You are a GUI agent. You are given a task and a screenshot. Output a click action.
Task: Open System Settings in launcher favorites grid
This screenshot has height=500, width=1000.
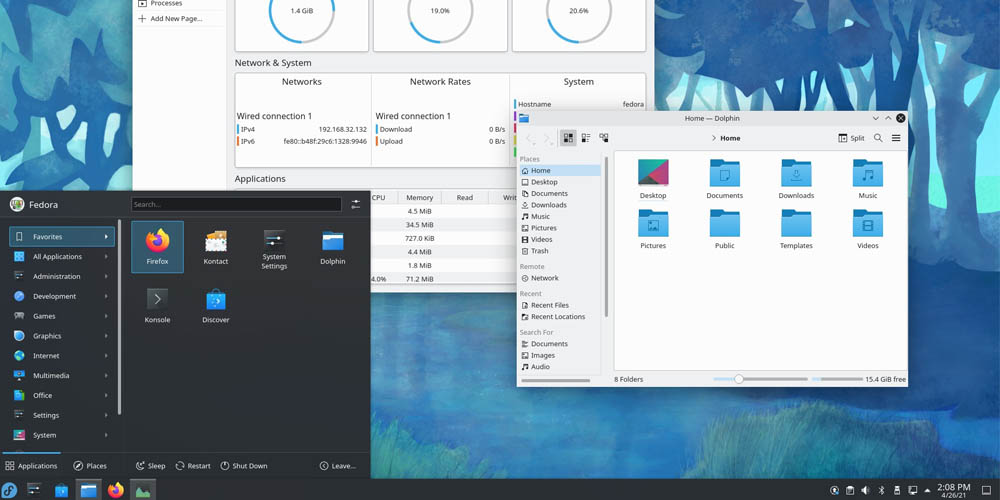tap(274, 249)
